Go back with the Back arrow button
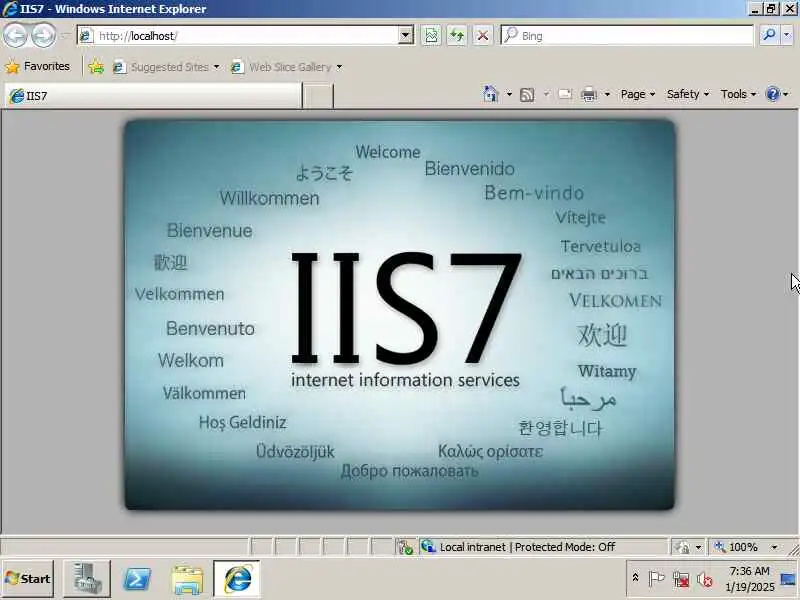This screenshot has width=800, height=600. (x=15, y=36)
